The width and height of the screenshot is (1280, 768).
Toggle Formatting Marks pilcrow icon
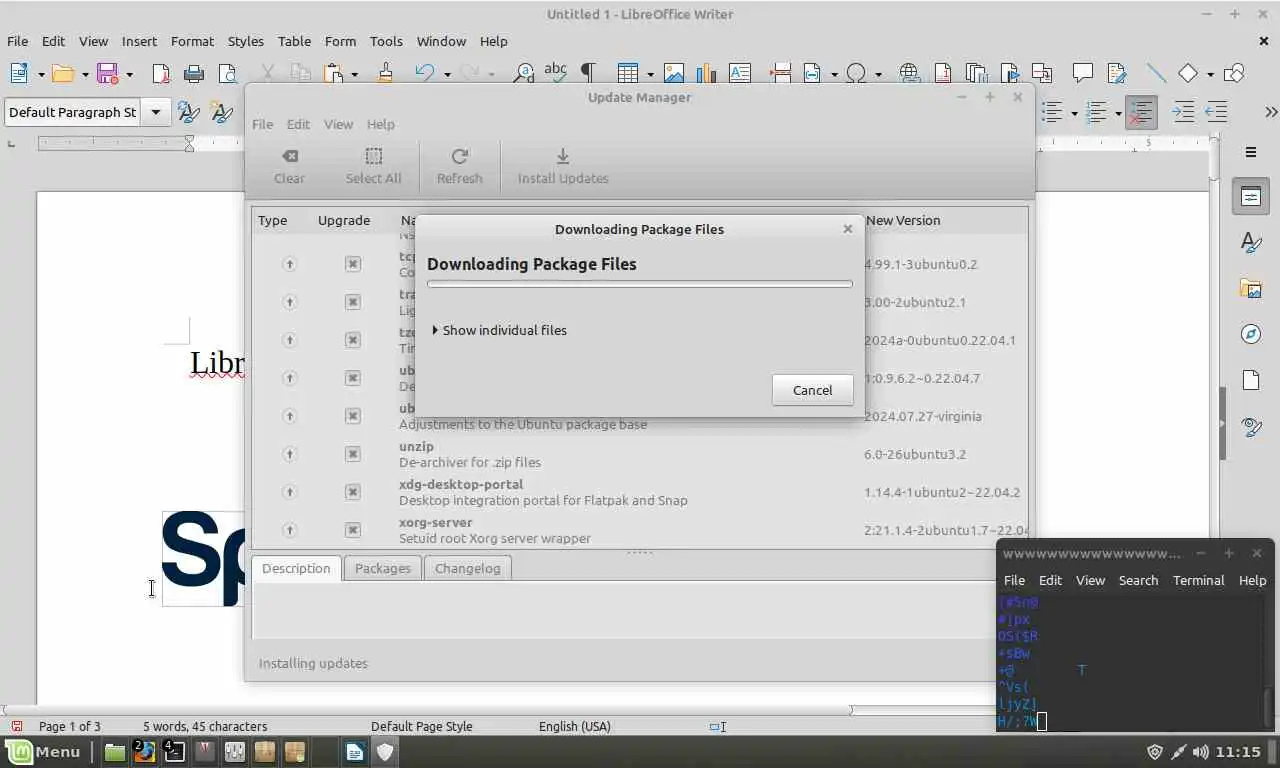point(588,73)
